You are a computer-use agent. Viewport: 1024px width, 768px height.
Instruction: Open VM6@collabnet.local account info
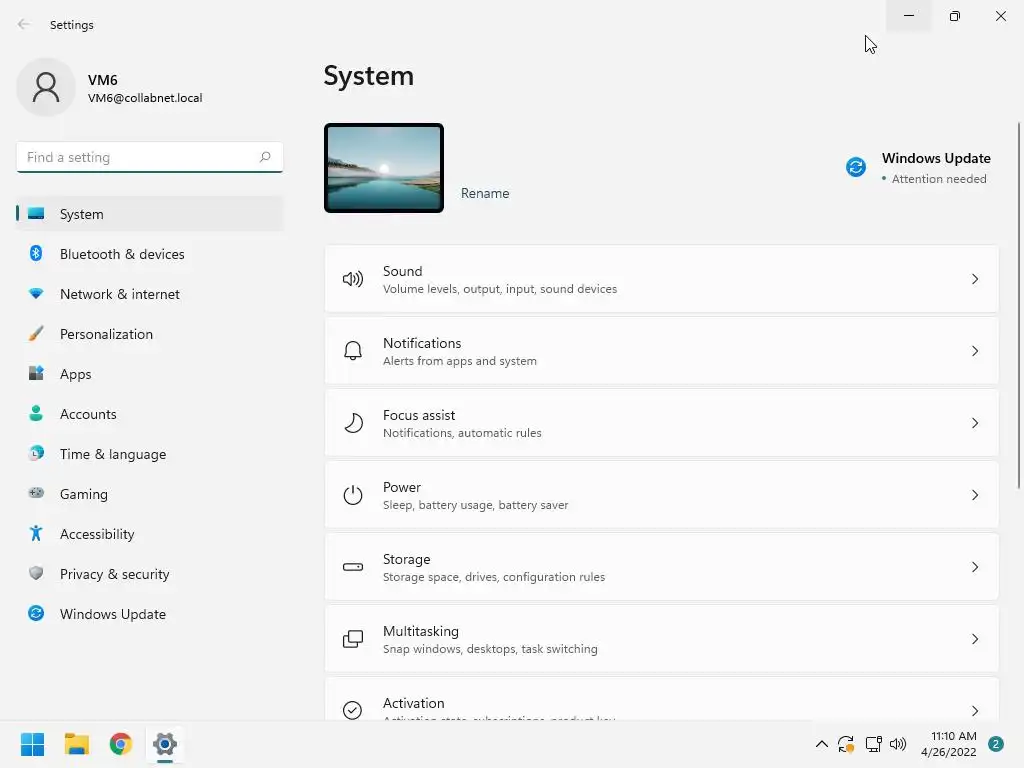tap(145, 98)
